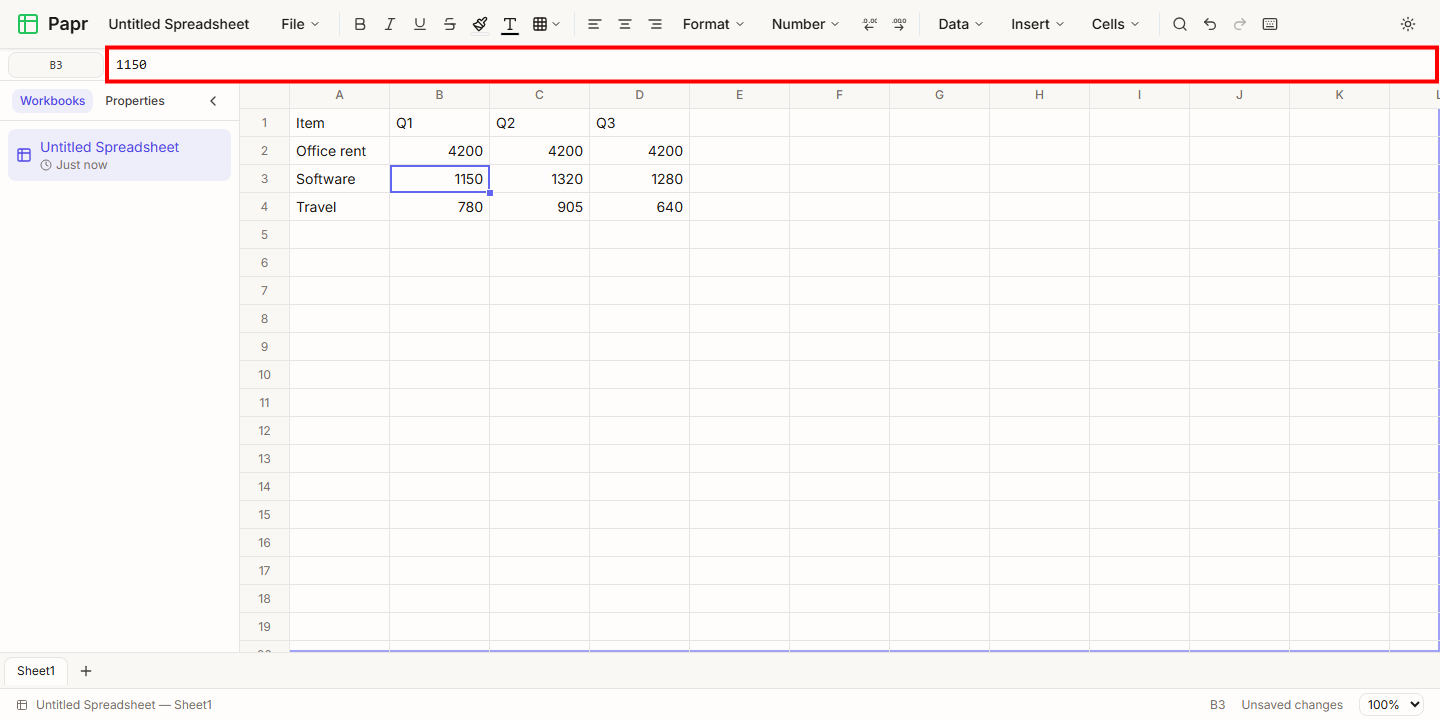
Task: Redo the last action
Action: click(x=1240, y=24)
